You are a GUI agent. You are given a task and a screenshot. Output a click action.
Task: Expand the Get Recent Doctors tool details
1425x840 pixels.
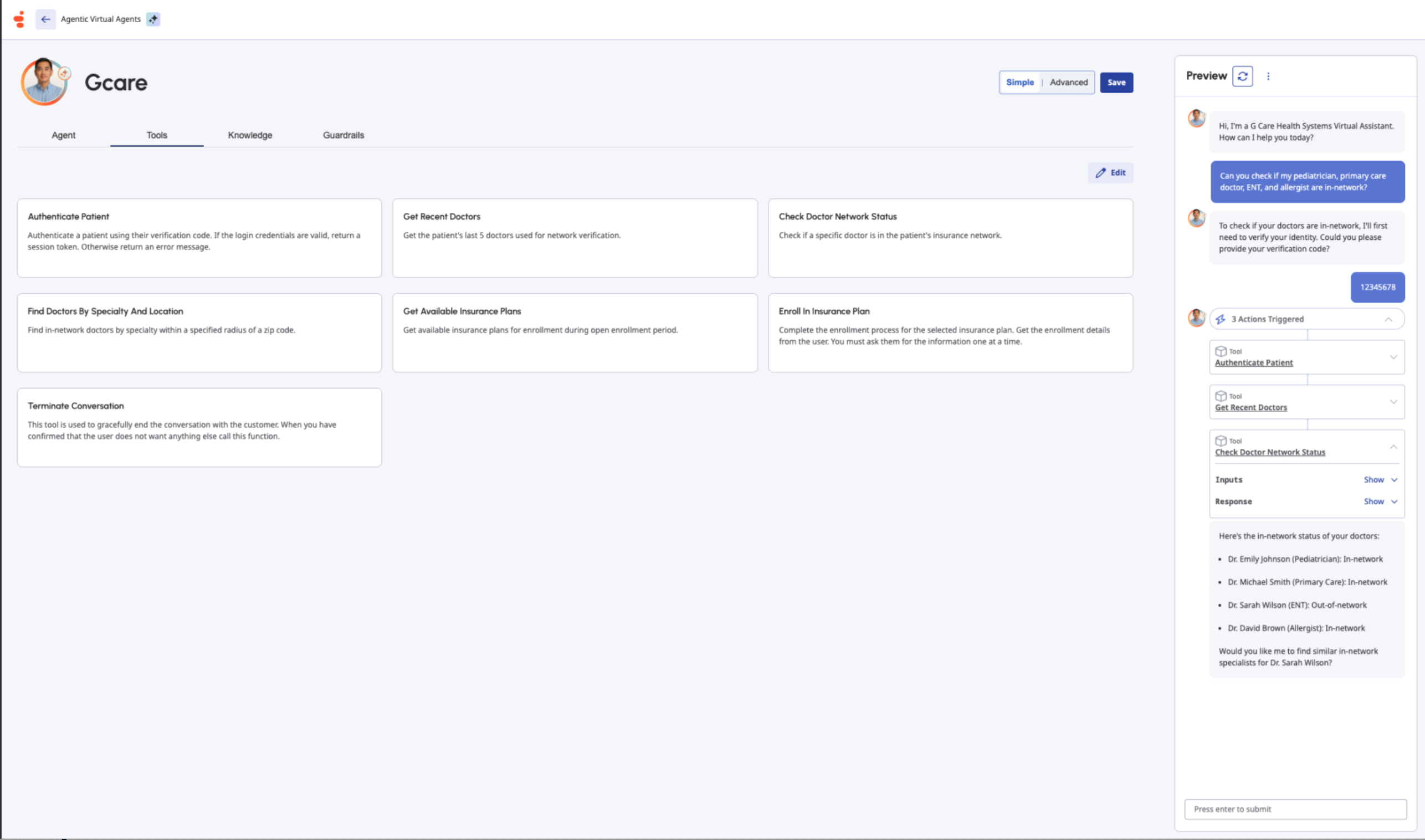tap(1393, 402)
